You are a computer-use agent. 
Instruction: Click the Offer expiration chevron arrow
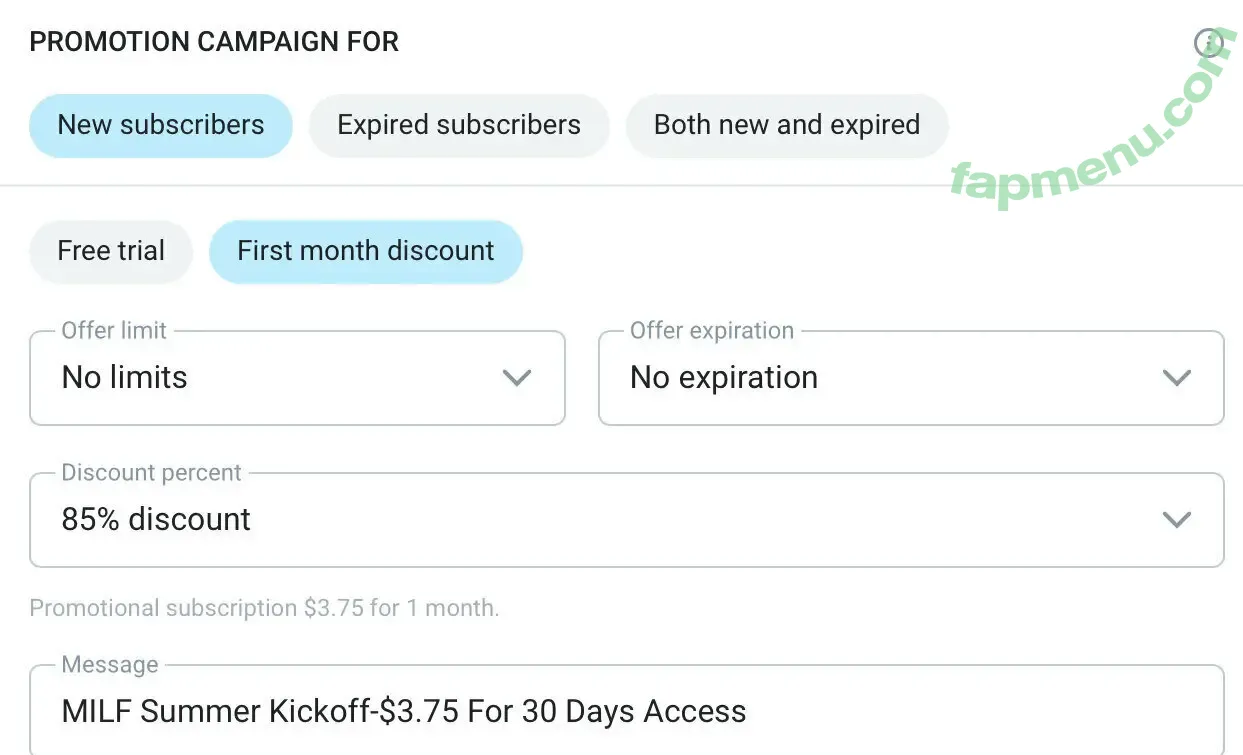pos(1177,378)
